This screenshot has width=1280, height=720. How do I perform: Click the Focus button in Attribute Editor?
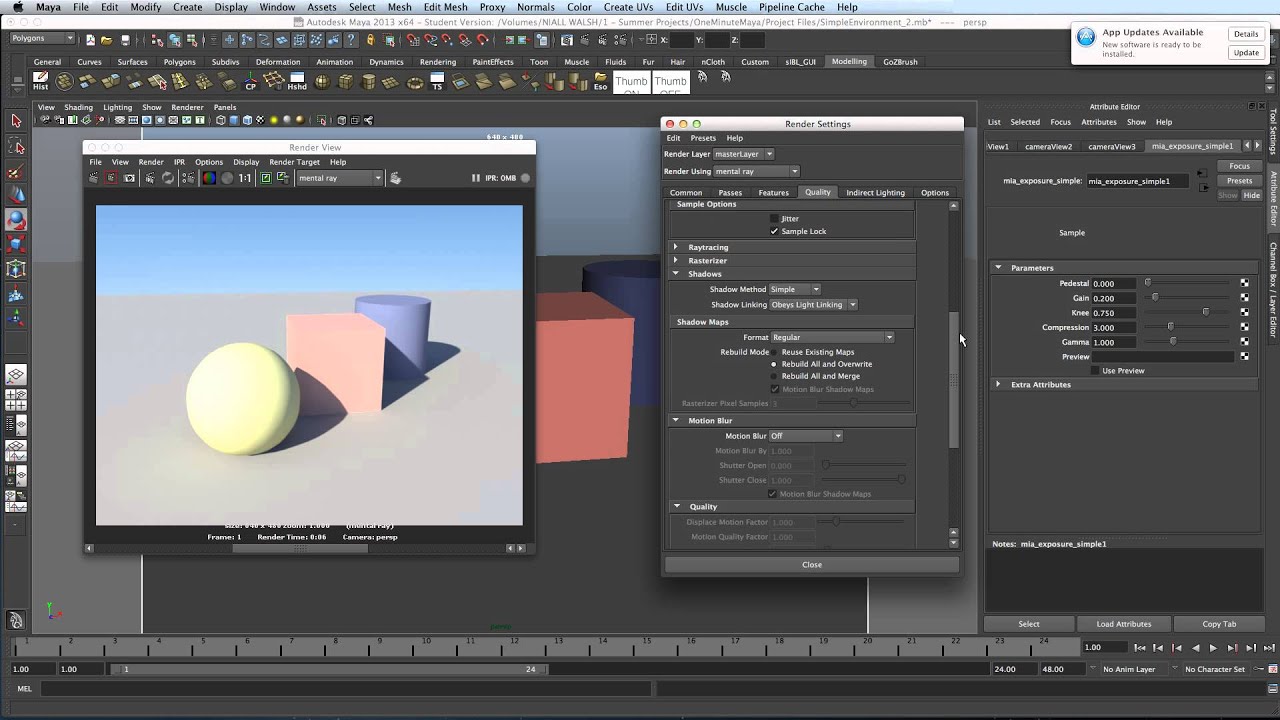[x=1239, y=166]
